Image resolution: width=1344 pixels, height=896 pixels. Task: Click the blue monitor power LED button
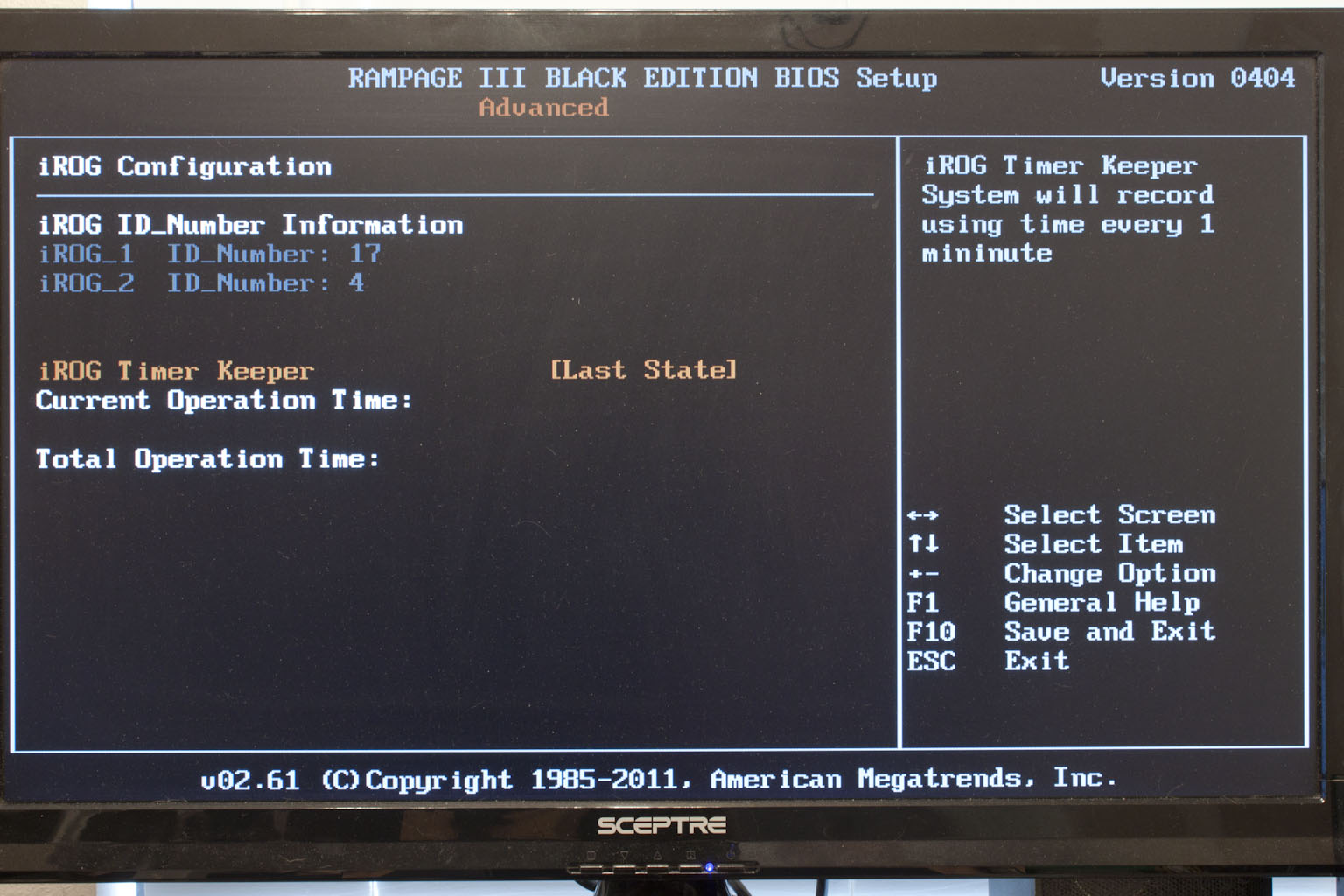pyautogui.click(x=710, y=867)
